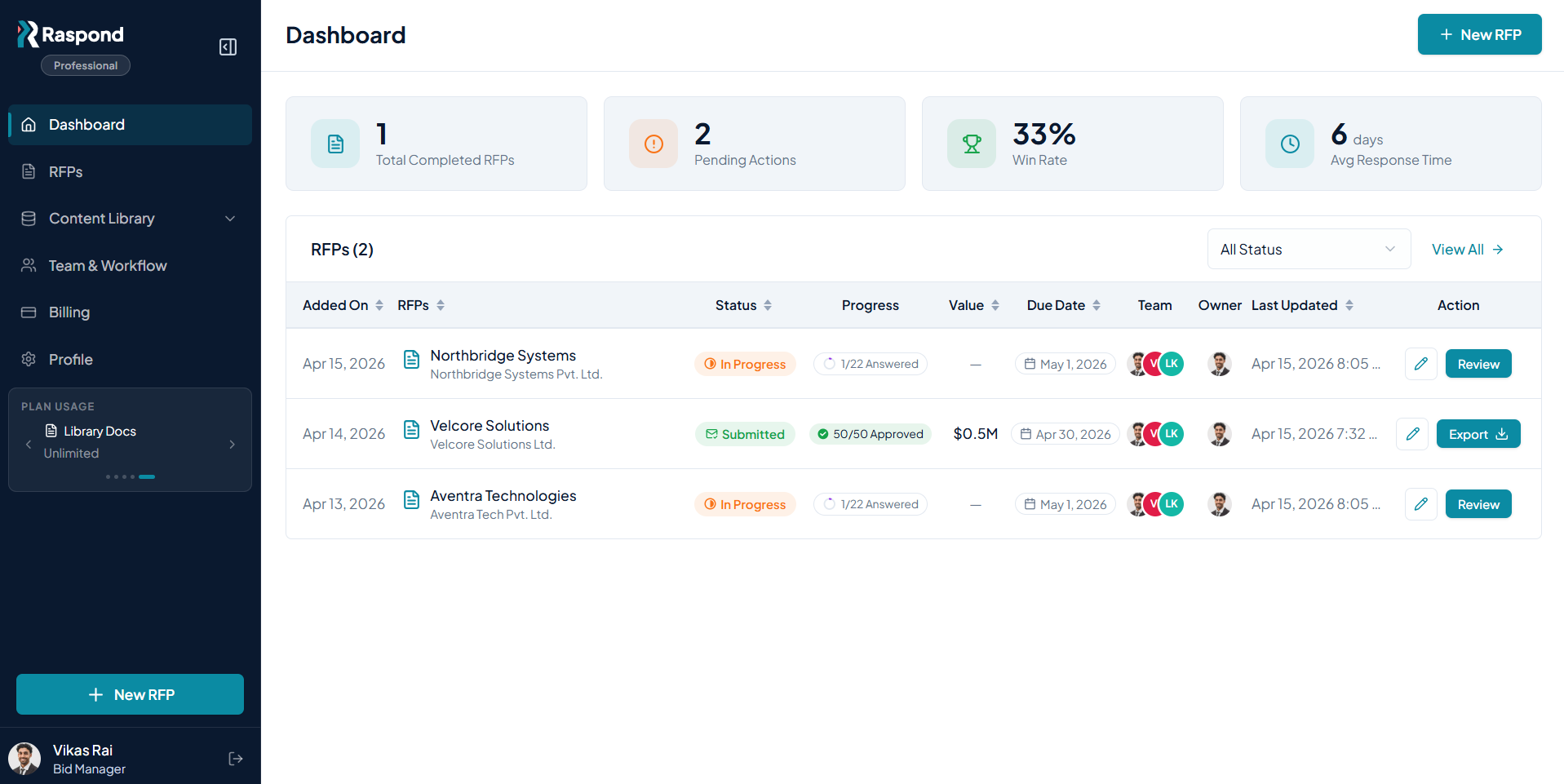
Task: Click the Win Rate trophy icon
Action: (x=972, y=144)
